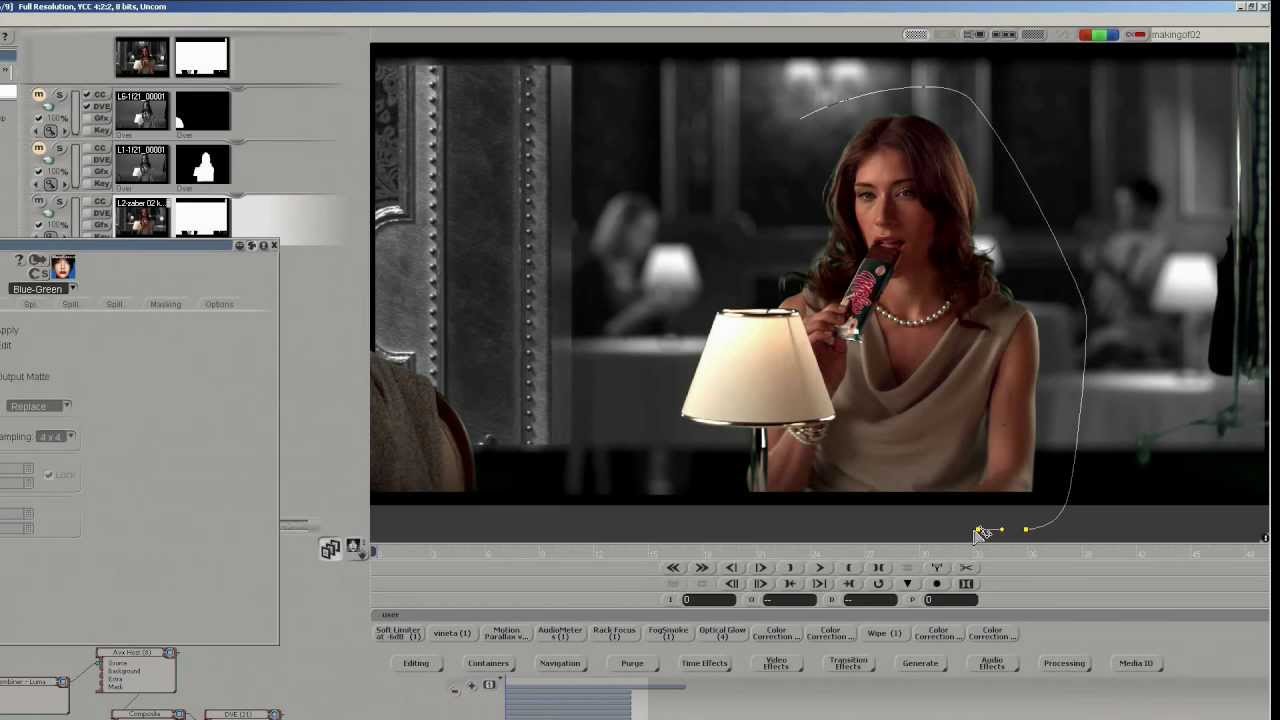The height and width of the screenshot is (720, 1280).
Task: Toggle CC checkbox on L1-1f21_00001 layer
Action: pos(87,148)
